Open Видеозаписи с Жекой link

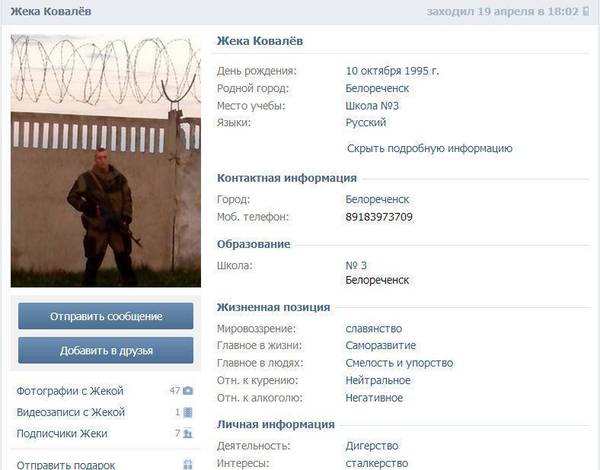pyautogui.click(x=71, y=412)
